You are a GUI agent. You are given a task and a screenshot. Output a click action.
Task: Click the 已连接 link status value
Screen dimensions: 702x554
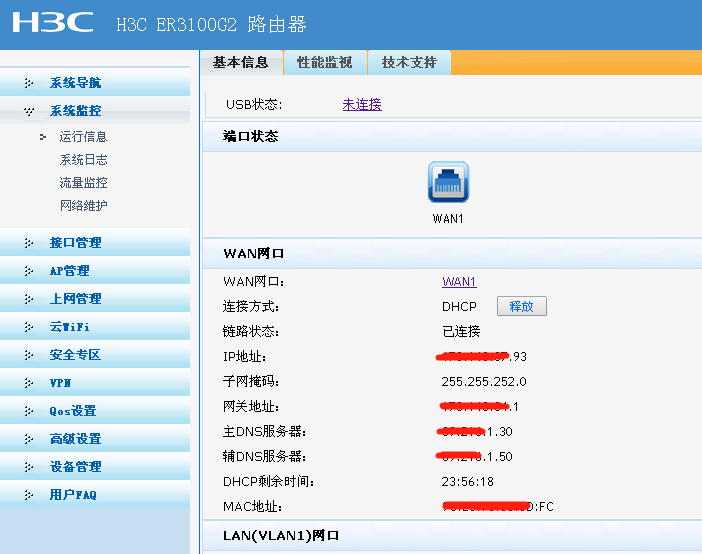tap(461, 331)
